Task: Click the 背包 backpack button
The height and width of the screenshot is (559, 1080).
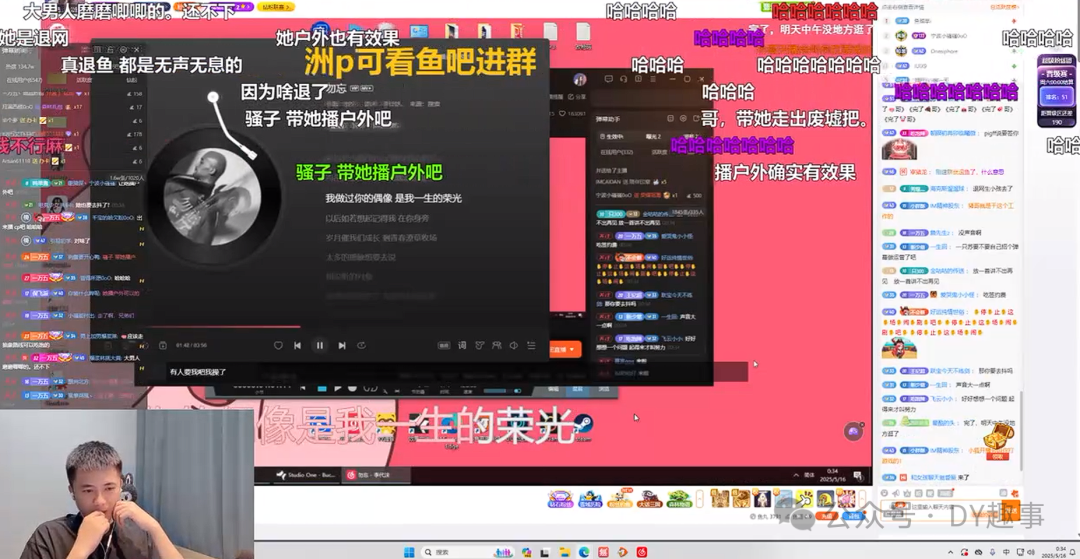Action: click(852, 516)
